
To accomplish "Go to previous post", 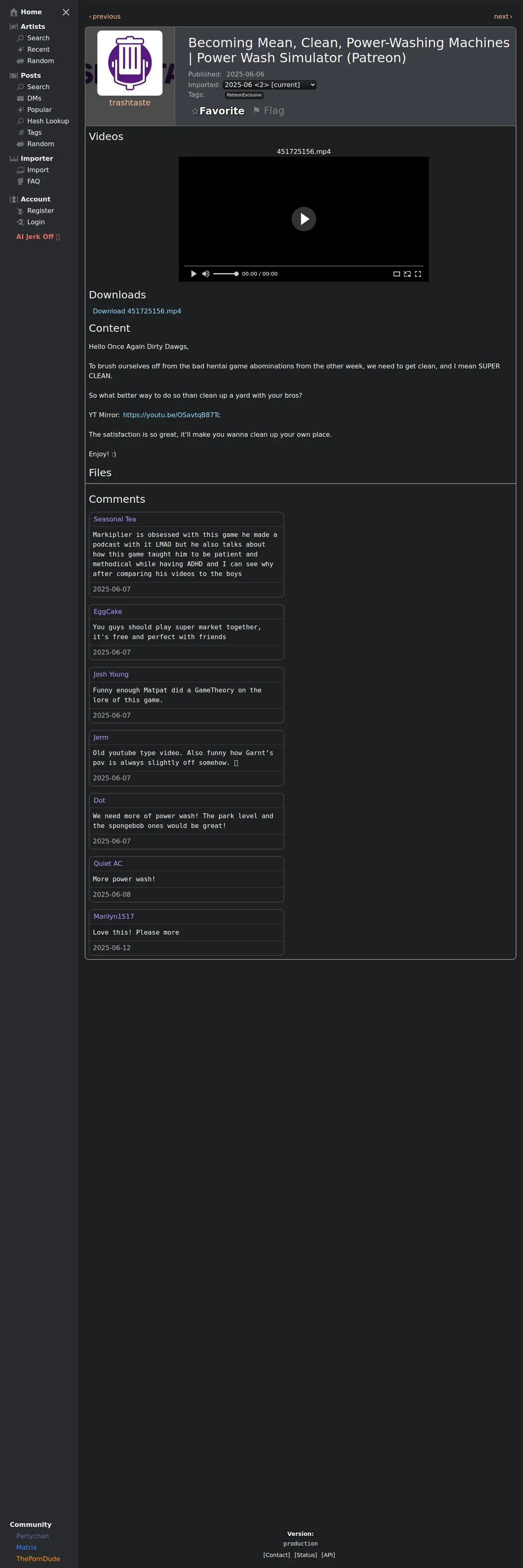I will click(105, 16).
